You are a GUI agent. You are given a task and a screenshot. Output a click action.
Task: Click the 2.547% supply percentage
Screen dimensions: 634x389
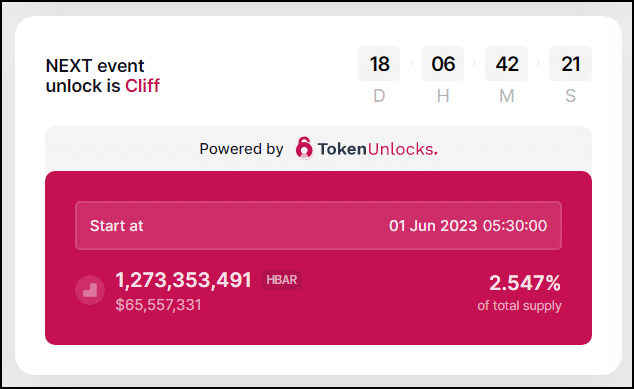[525, 283]
